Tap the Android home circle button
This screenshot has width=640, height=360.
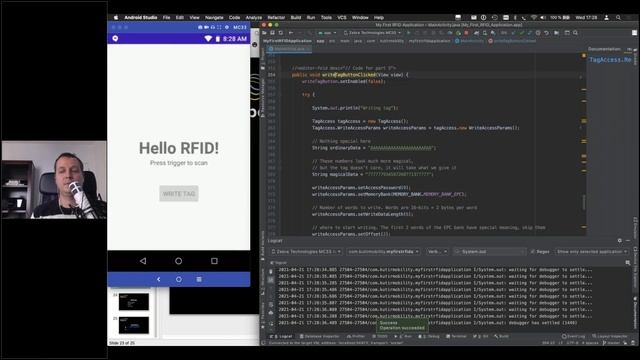point(178,261)
